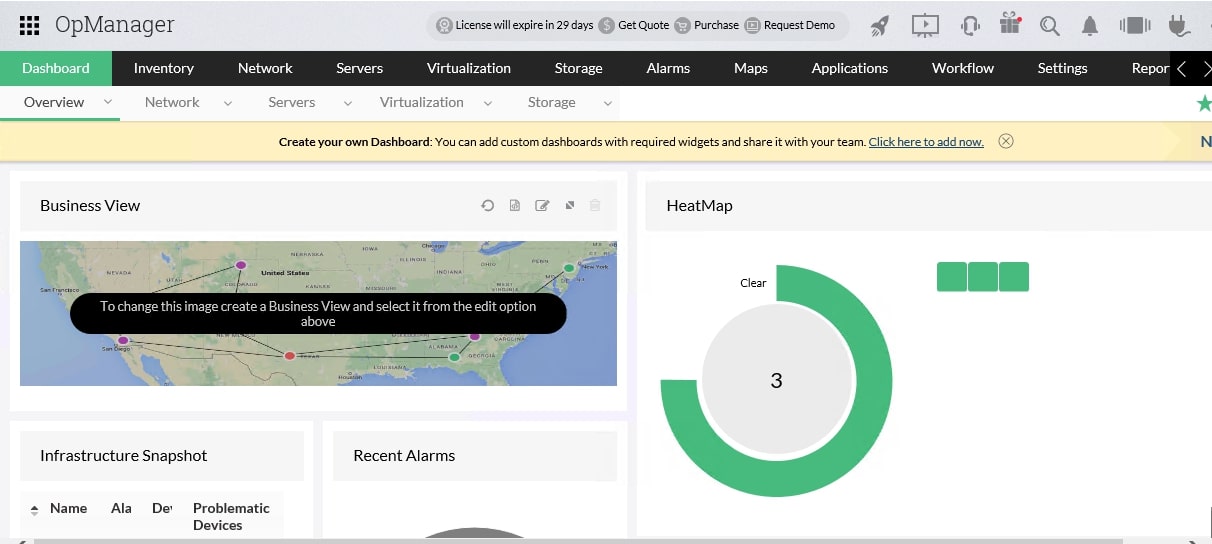Open the apps grid launcher icon
The image size is (1212, 544).
tap(30, 25)
